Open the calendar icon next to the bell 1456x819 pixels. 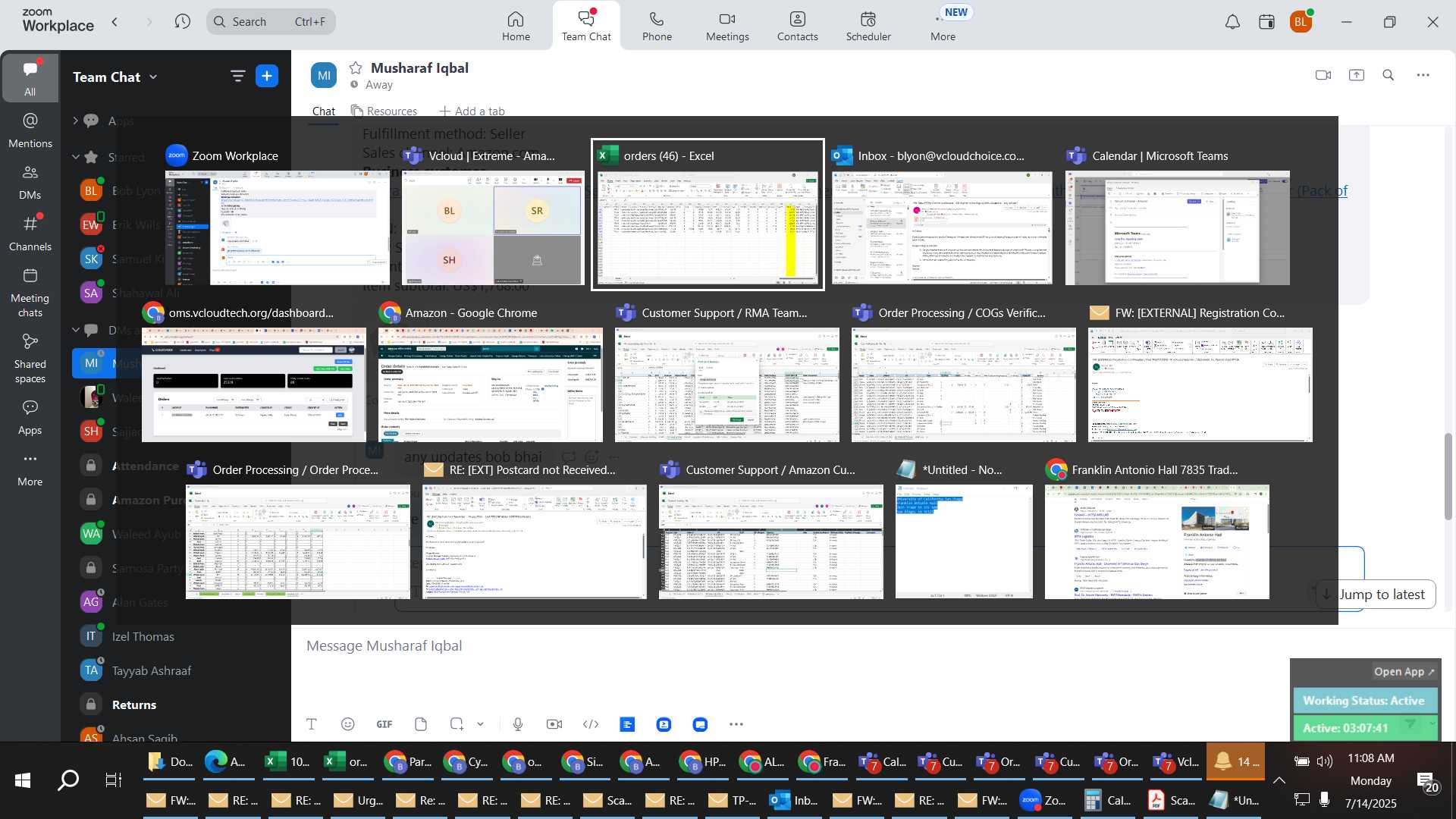point(1266,22)
